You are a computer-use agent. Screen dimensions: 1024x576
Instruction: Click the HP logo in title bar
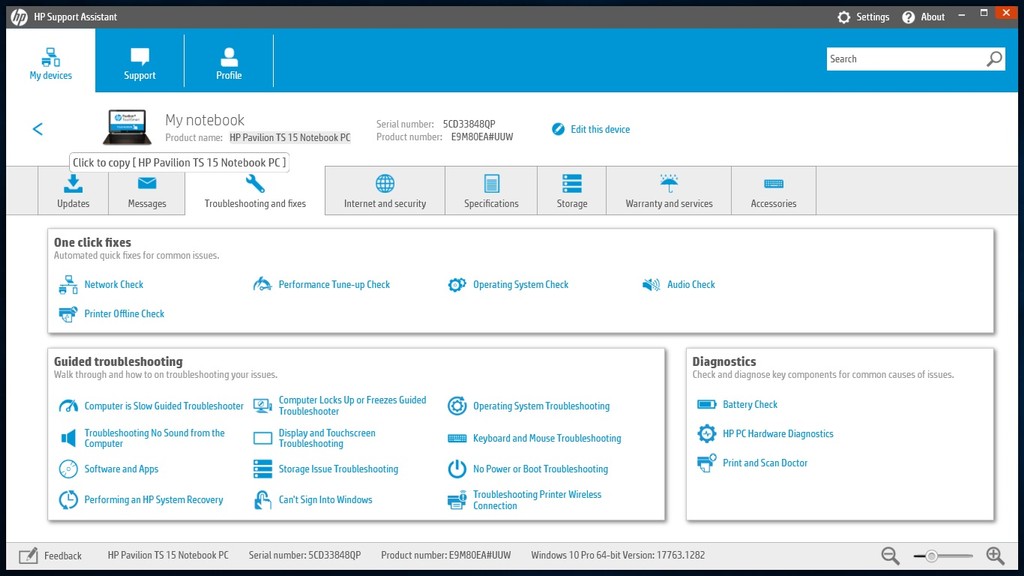coord(19,17)
